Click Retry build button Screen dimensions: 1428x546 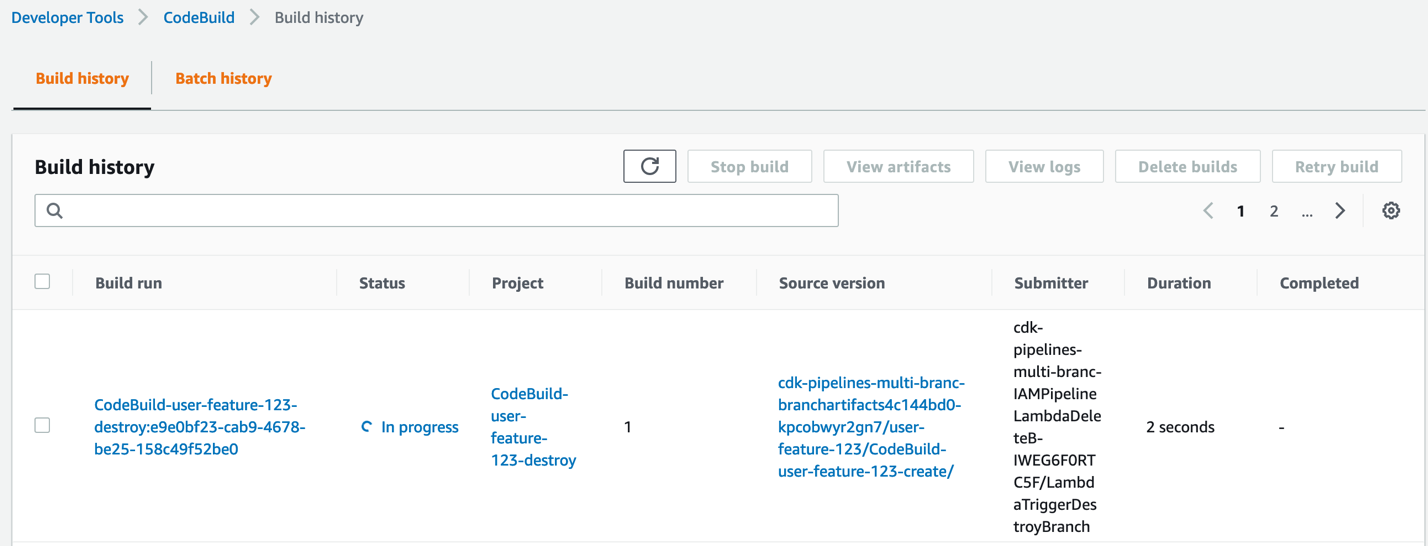click(x=1337, y=166)
